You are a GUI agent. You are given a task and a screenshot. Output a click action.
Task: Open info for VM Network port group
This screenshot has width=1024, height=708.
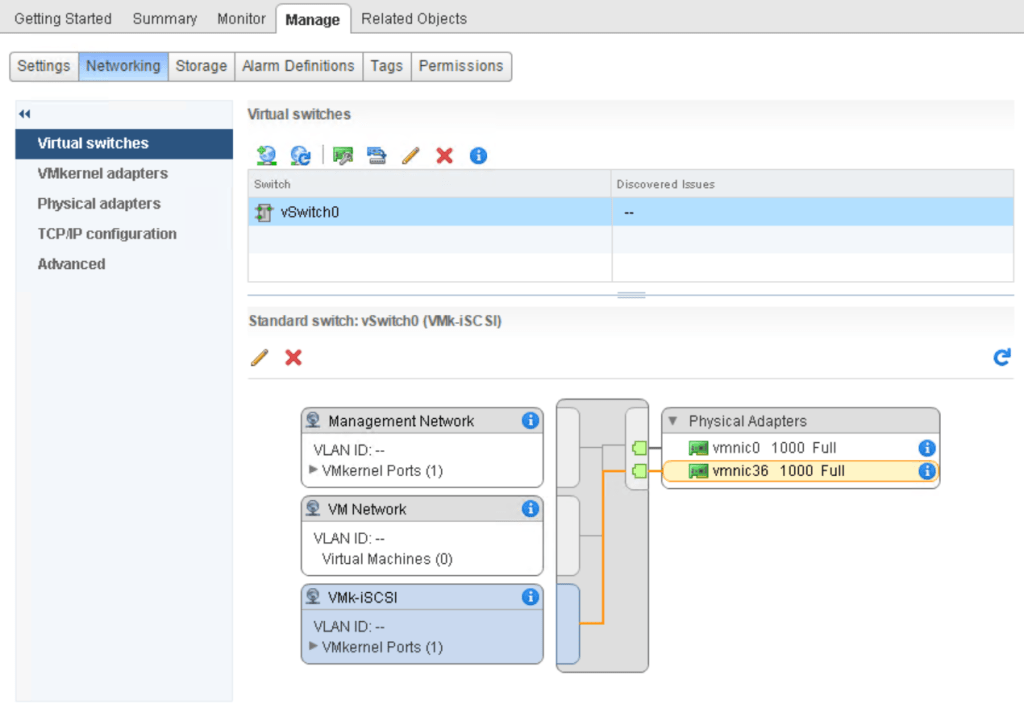click(x=530, y=509)
